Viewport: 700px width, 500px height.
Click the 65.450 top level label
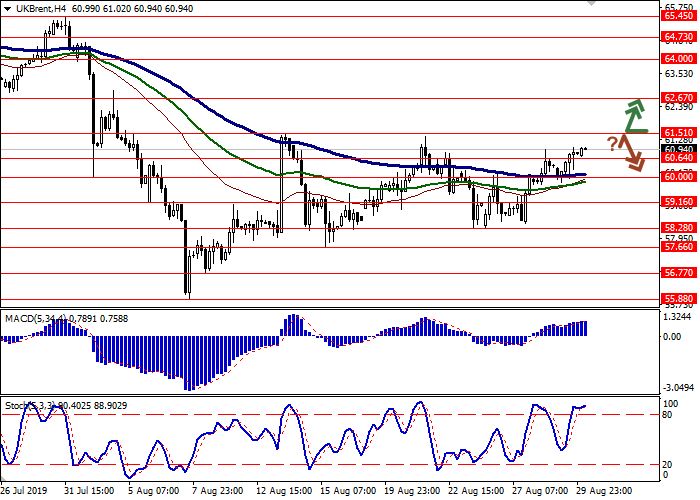[x=678, y=16]
